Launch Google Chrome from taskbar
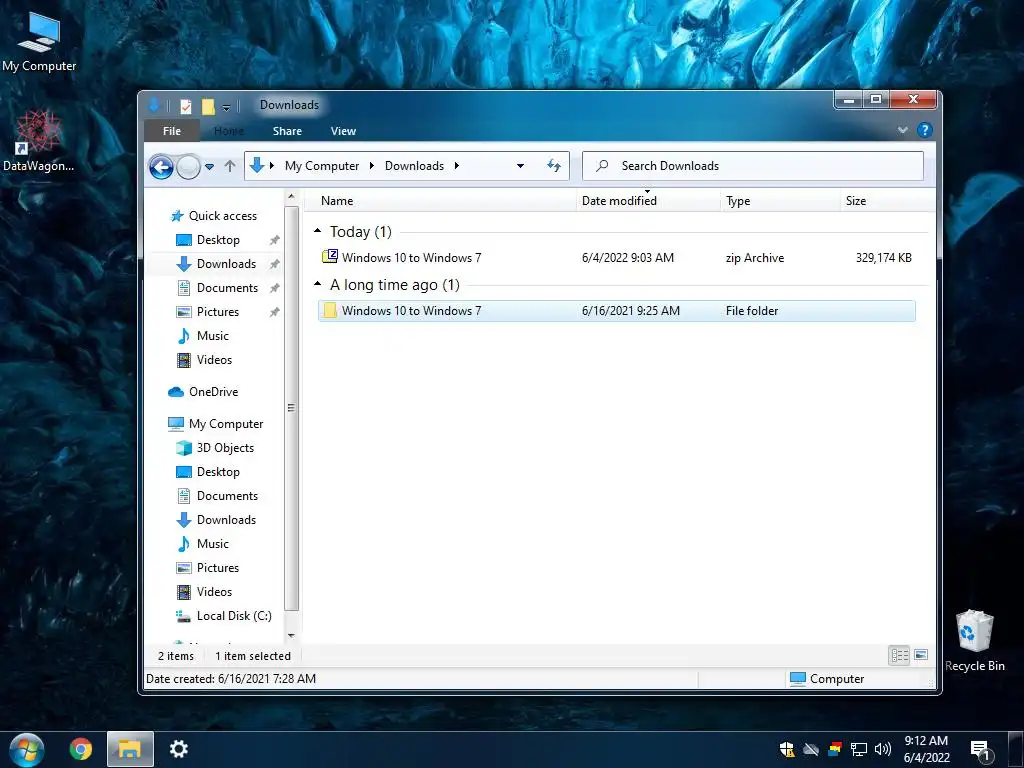The image size is (1024, 768). [81, 749]
